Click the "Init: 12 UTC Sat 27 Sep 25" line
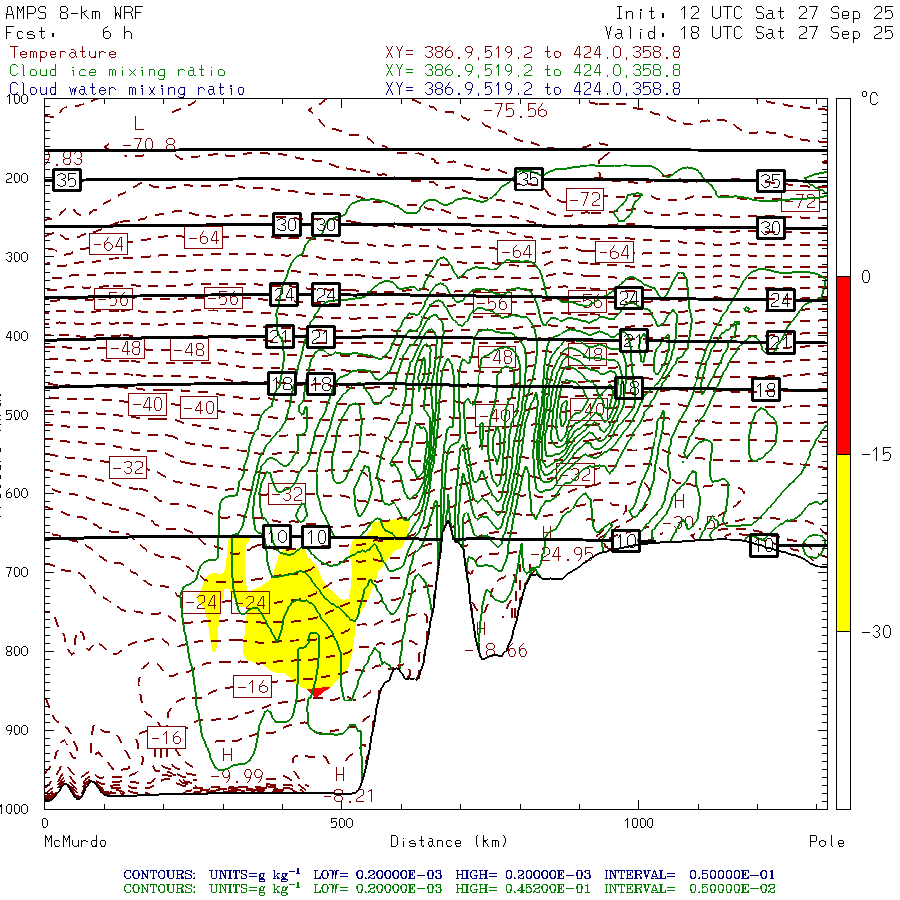Screen dimensions: 900x900 754,13
